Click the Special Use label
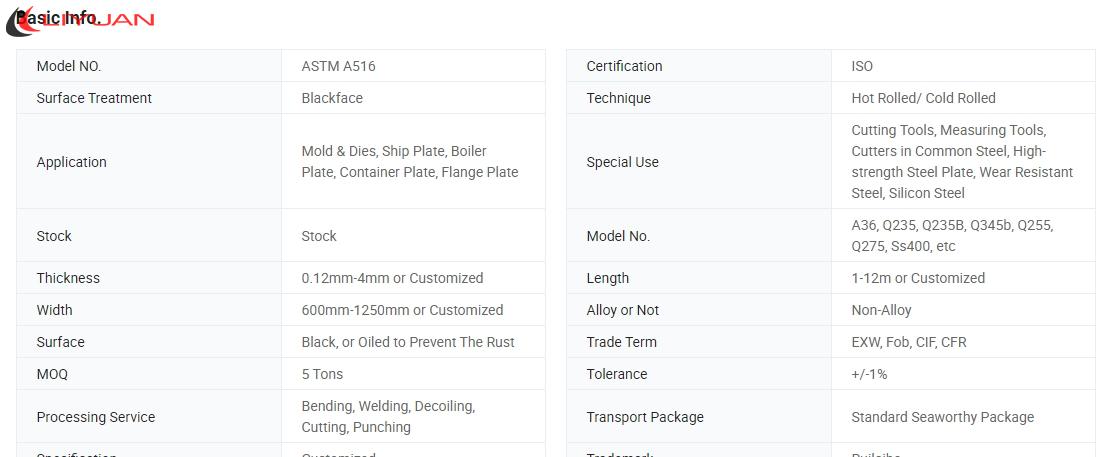Screen dimensions: 1098x457 (x=623, y=162)
